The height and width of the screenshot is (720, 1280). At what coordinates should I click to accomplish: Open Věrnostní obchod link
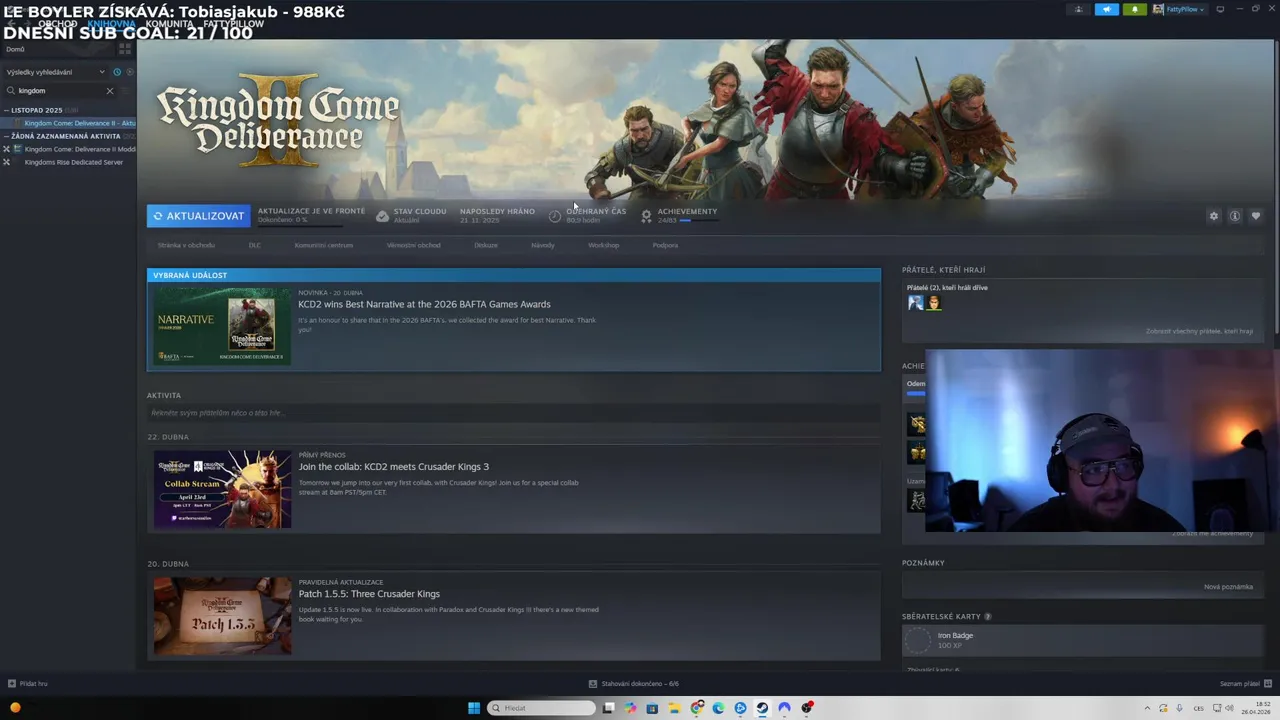414,245
